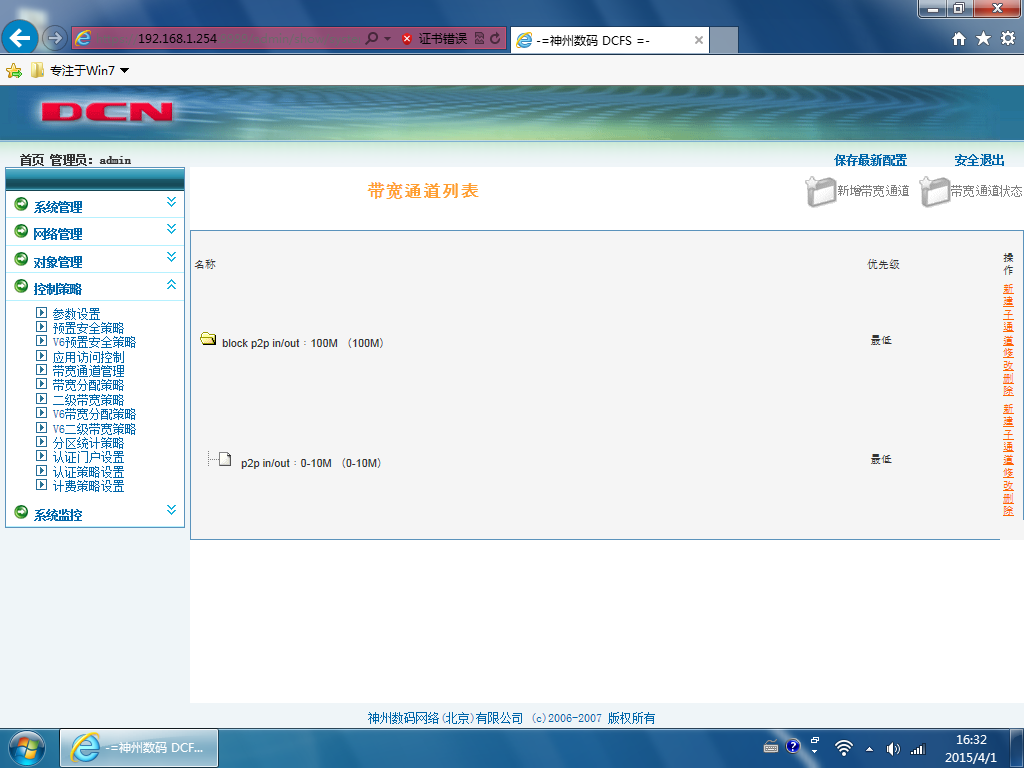
Task: Click the 神州数码 DCFS browser tab
Action: 609,40
